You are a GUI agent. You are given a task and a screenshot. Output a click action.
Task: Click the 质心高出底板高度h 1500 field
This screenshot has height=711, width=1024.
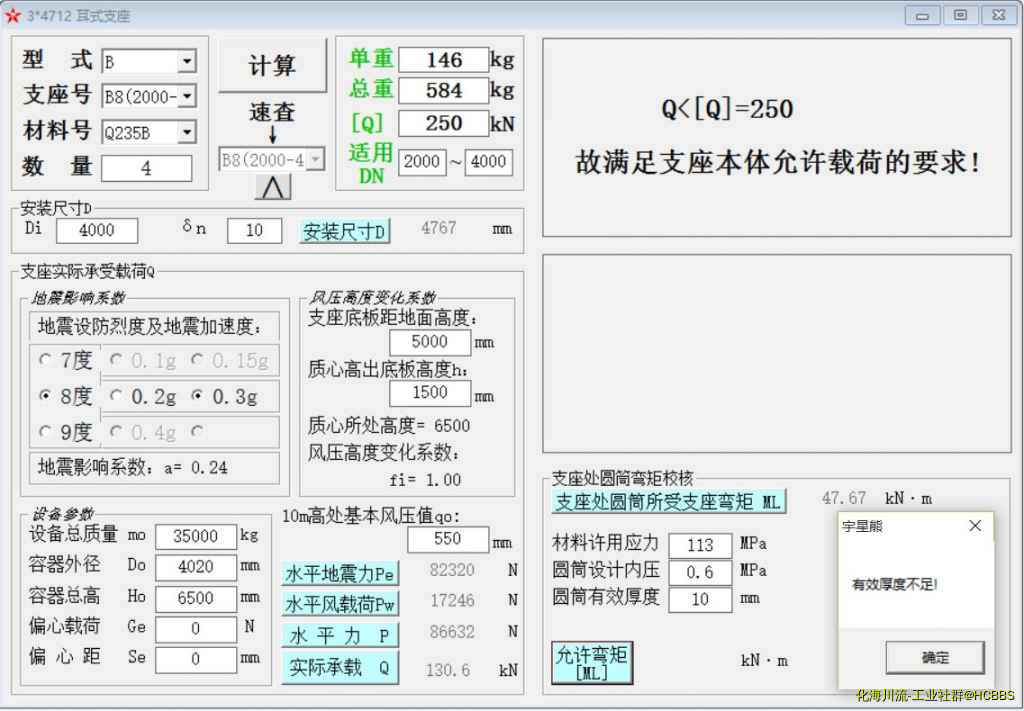tap(430, 393)
